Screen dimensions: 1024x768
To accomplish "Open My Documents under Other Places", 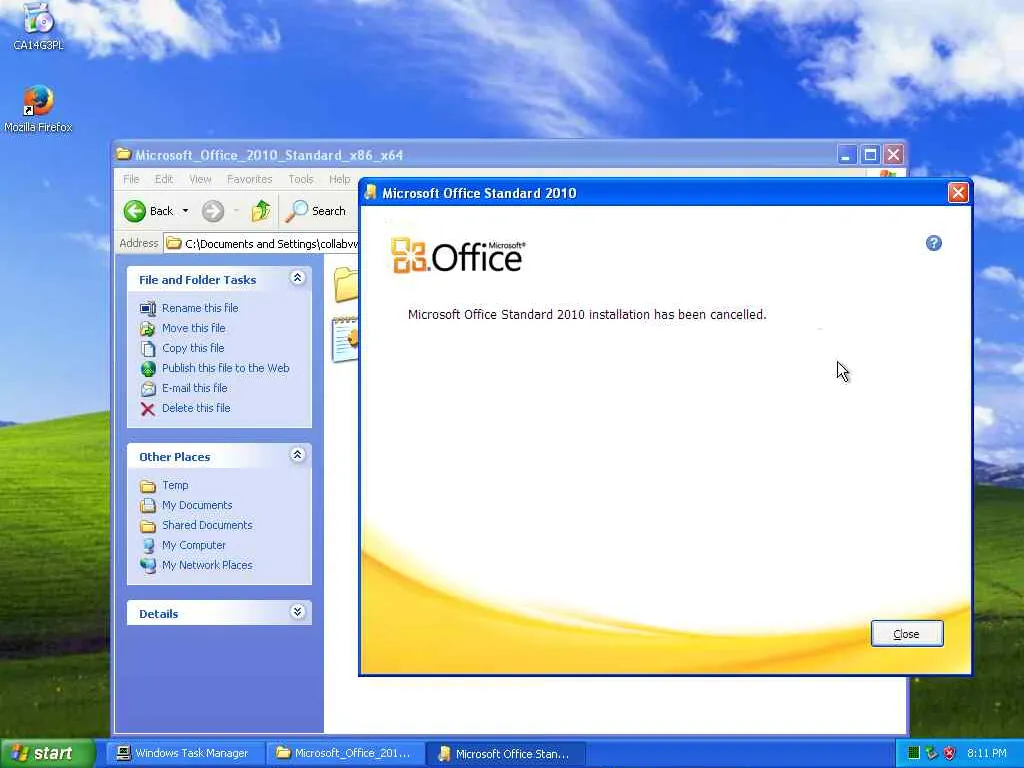I will [197, 505].
